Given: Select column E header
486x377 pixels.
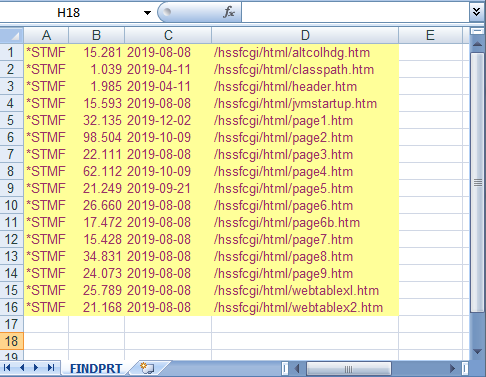Looking at the screenshot, I should point(430,35).
